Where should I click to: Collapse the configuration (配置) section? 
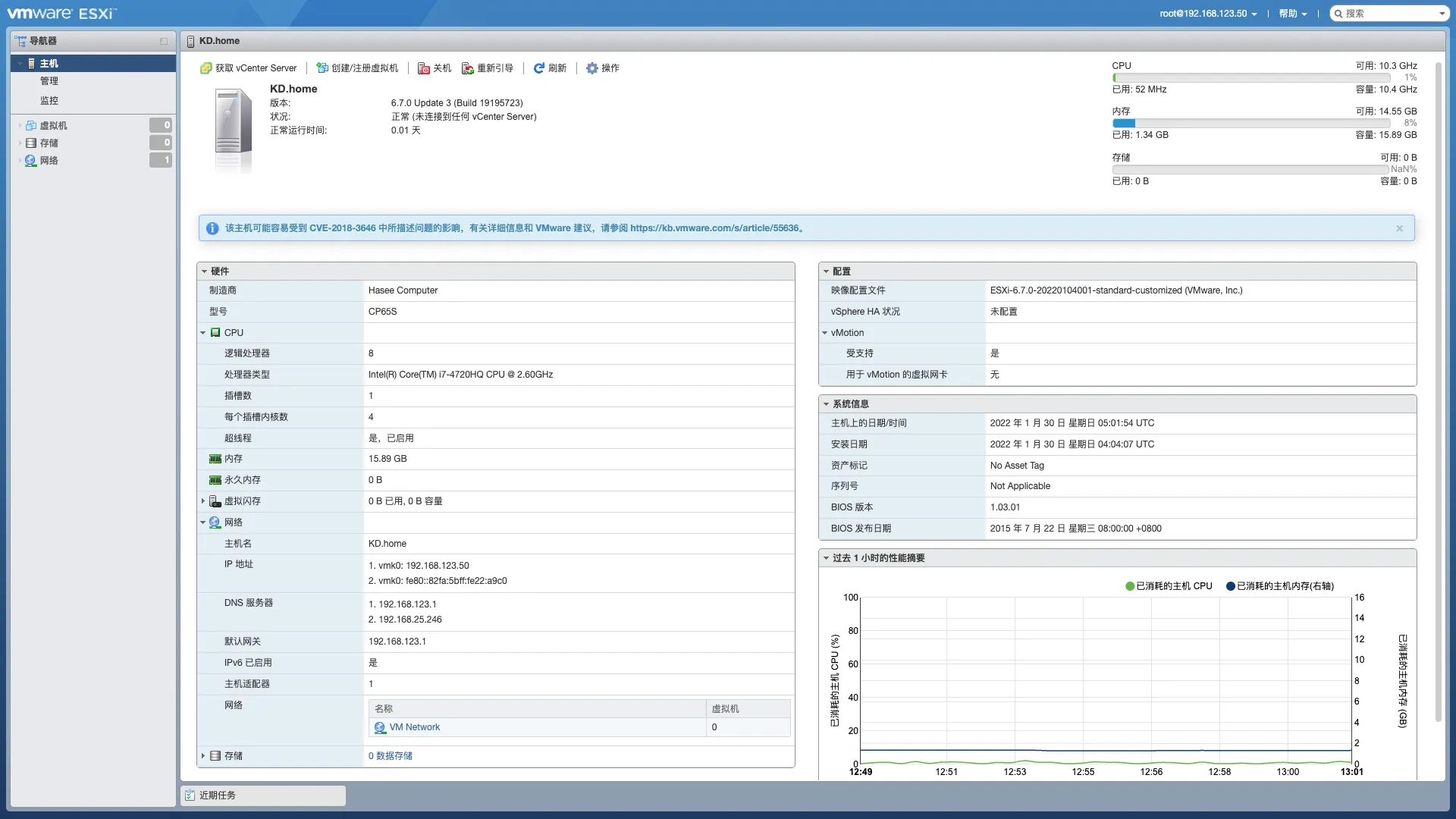coord(826,271)
